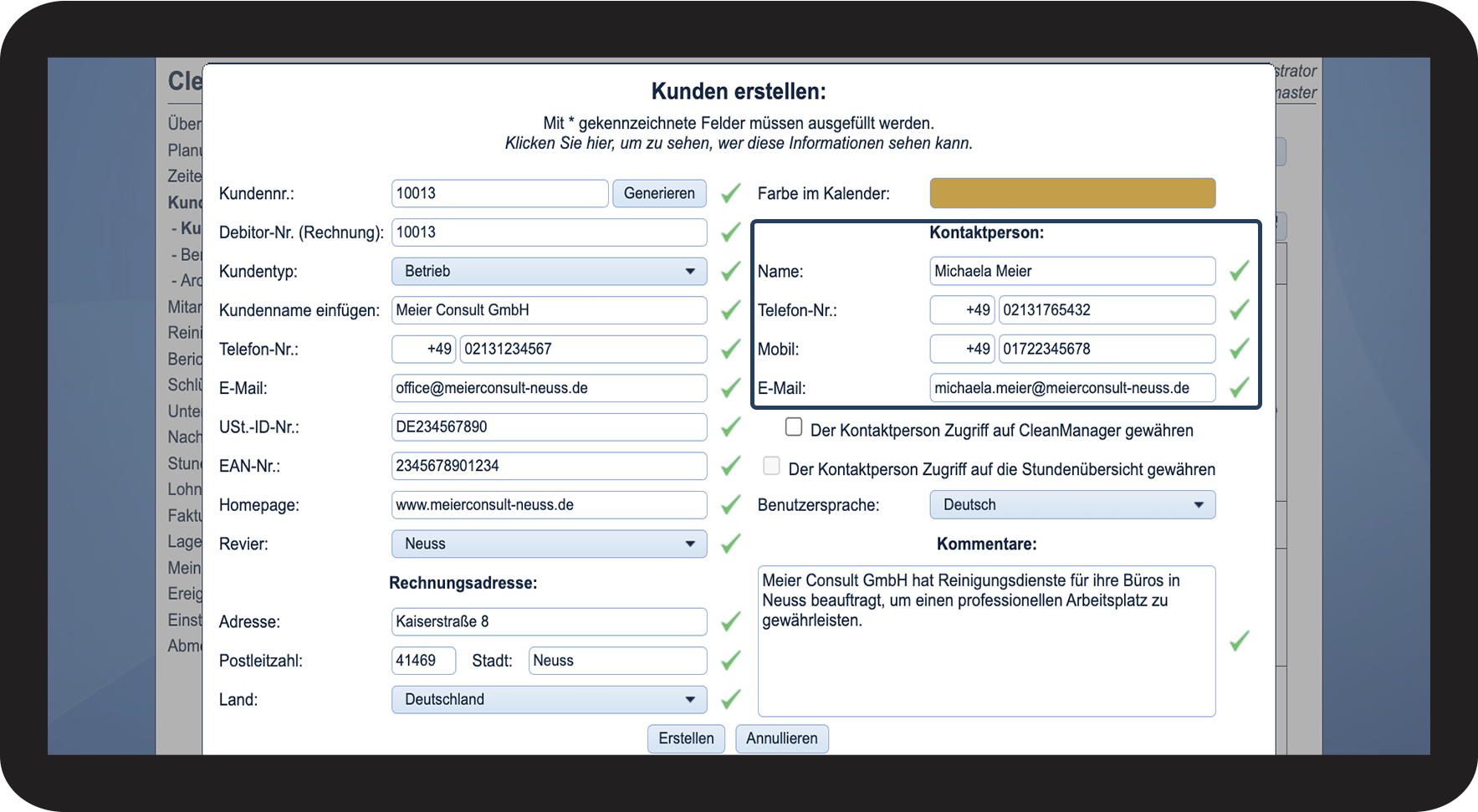Image resolution: width=1478 pixels, height=812 pixels.
Task: Click the green checkmark beside USt.-ID-Nr. field
Action: pos(730,427)
